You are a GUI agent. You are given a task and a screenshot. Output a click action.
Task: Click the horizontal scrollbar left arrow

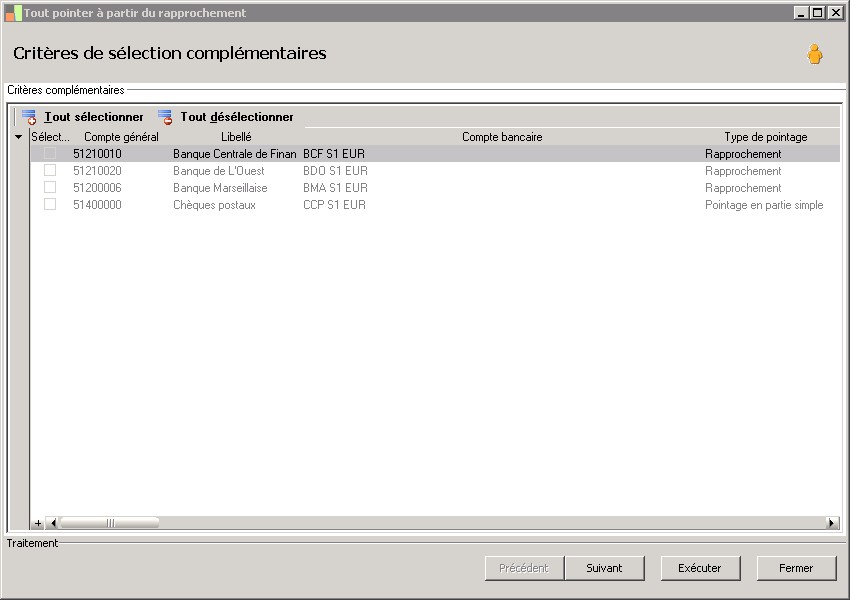click(53, 523)
